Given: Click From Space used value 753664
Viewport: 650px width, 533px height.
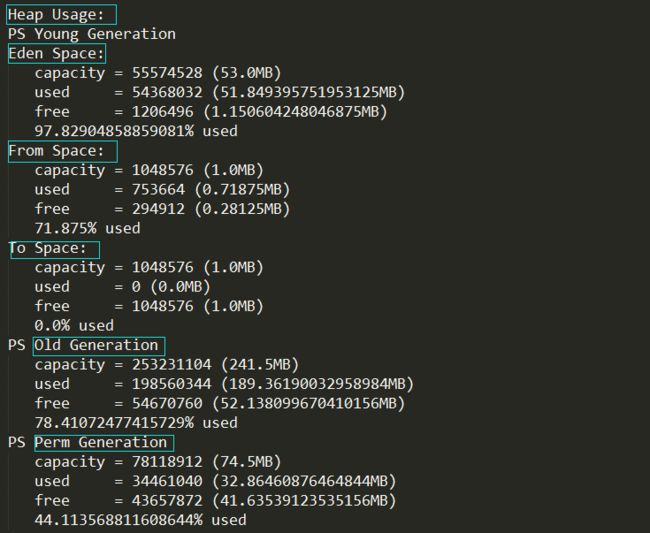Looking at the screenshot, I should tap(158, 190).
